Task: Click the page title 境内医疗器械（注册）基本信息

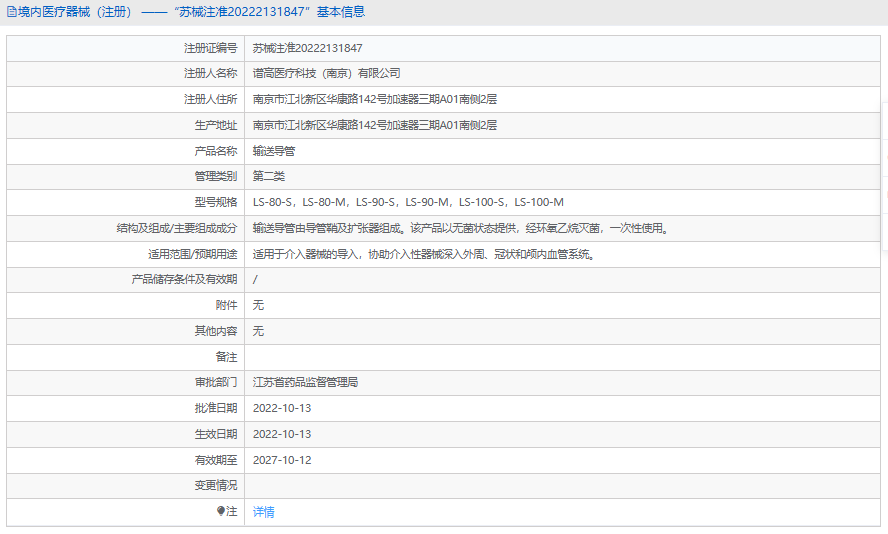Action: tap(191, 12)
